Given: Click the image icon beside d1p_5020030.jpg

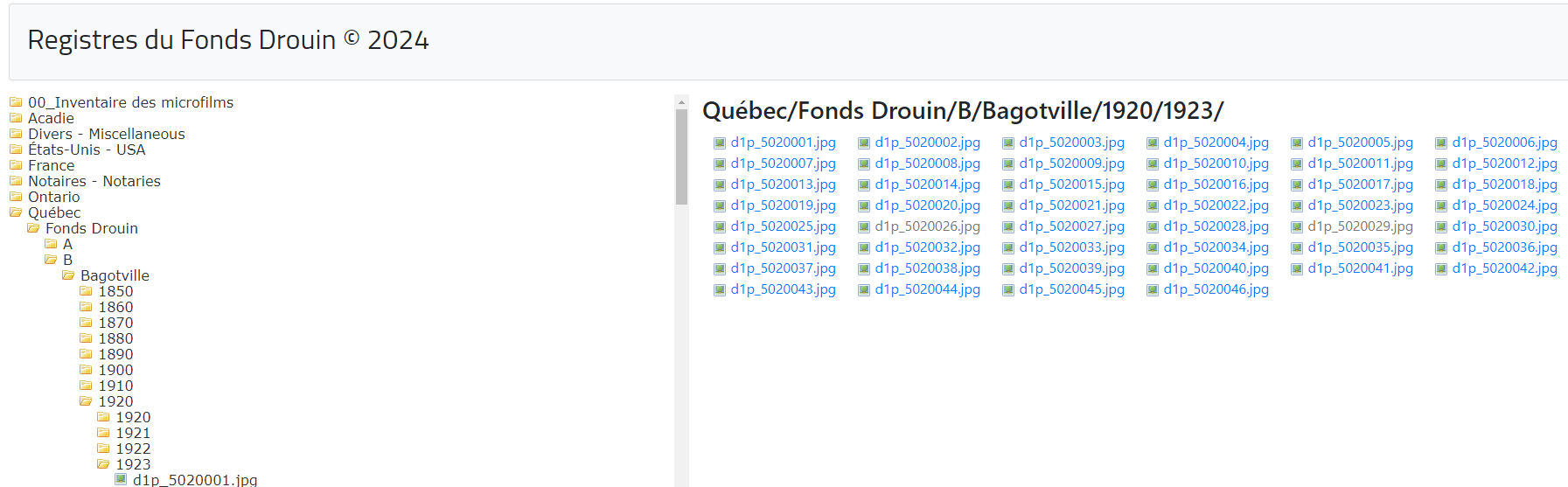Looking at the screenshot, I should coord(1441,226).
